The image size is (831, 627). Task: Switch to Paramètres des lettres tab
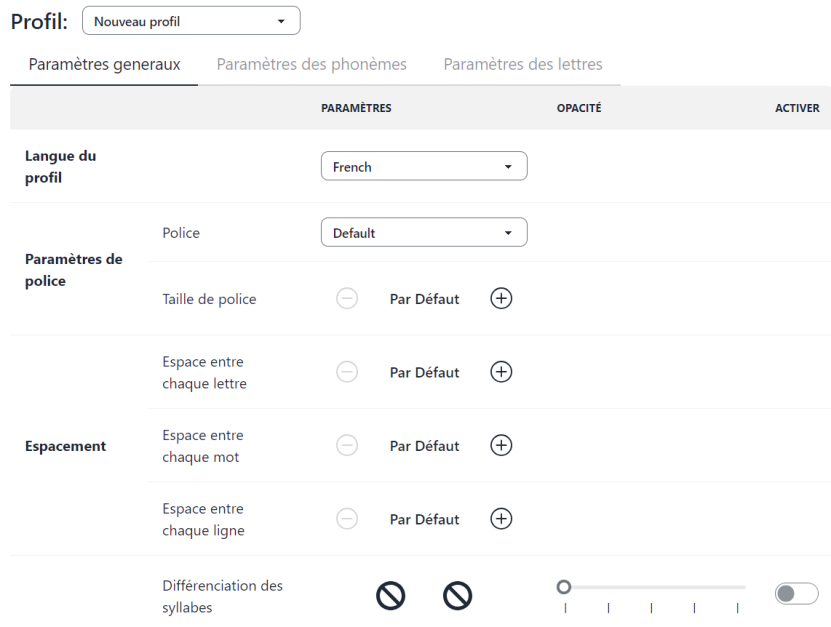pyautogui.click(x=522, y=65)
